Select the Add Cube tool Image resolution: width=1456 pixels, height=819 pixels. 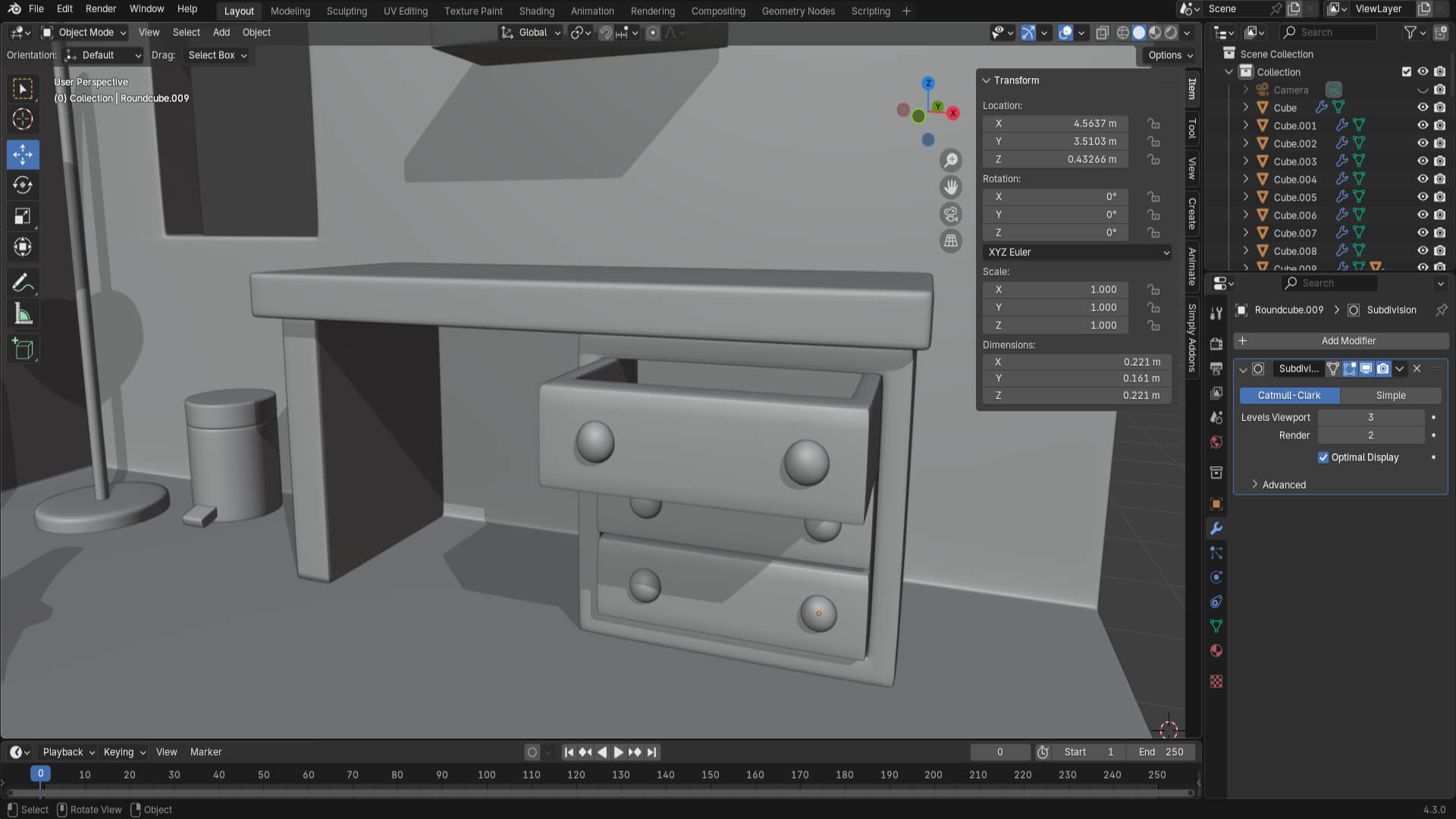coord(23,349)
